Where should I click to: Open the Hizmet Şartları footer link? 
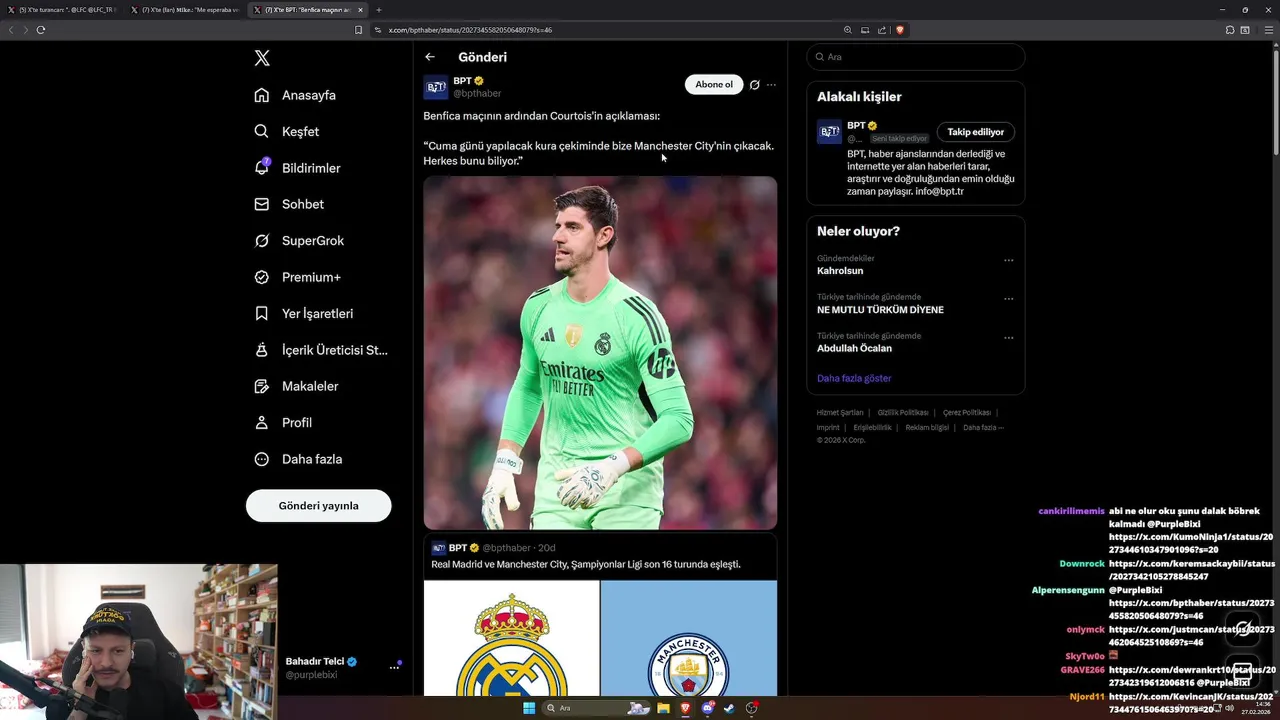click(840, 412)
